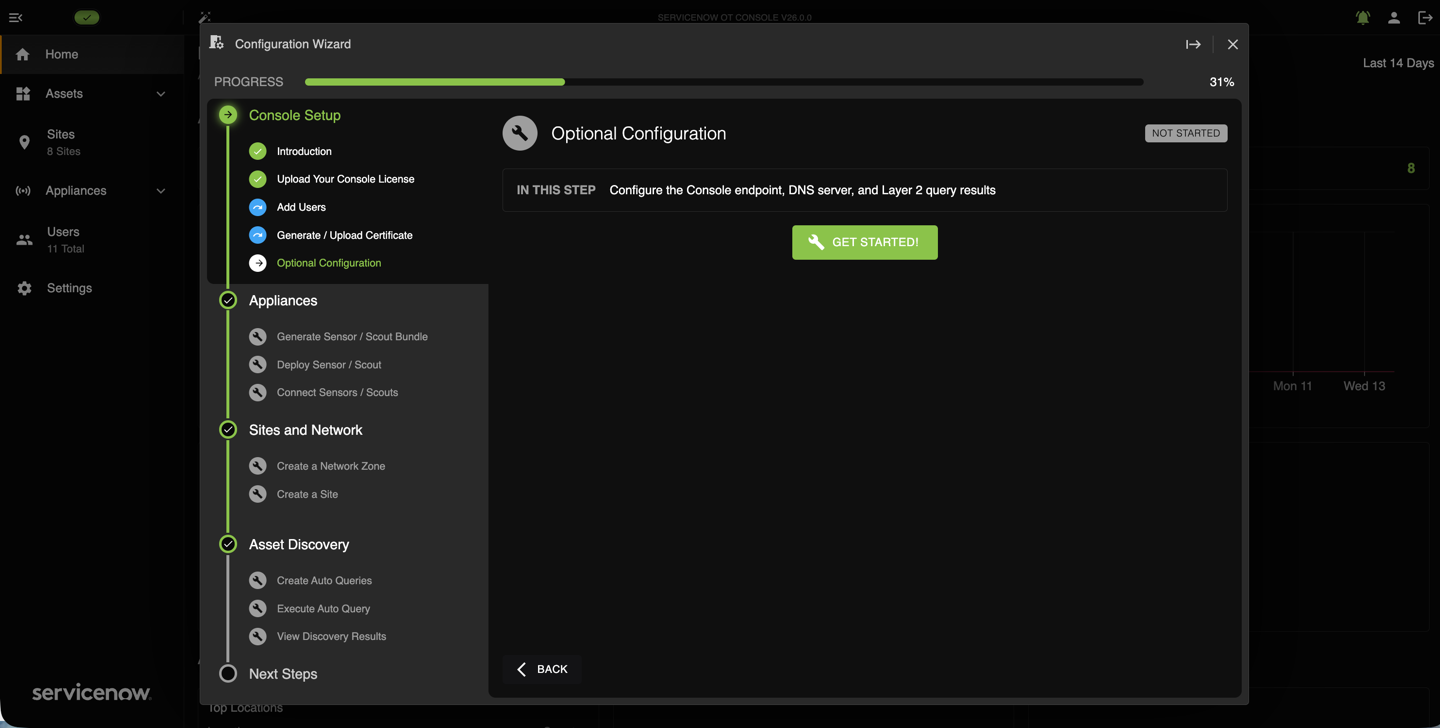Select Create a Network Zone step
Viewport: 1440px width, 728px height.
click(x=331, y=466)
